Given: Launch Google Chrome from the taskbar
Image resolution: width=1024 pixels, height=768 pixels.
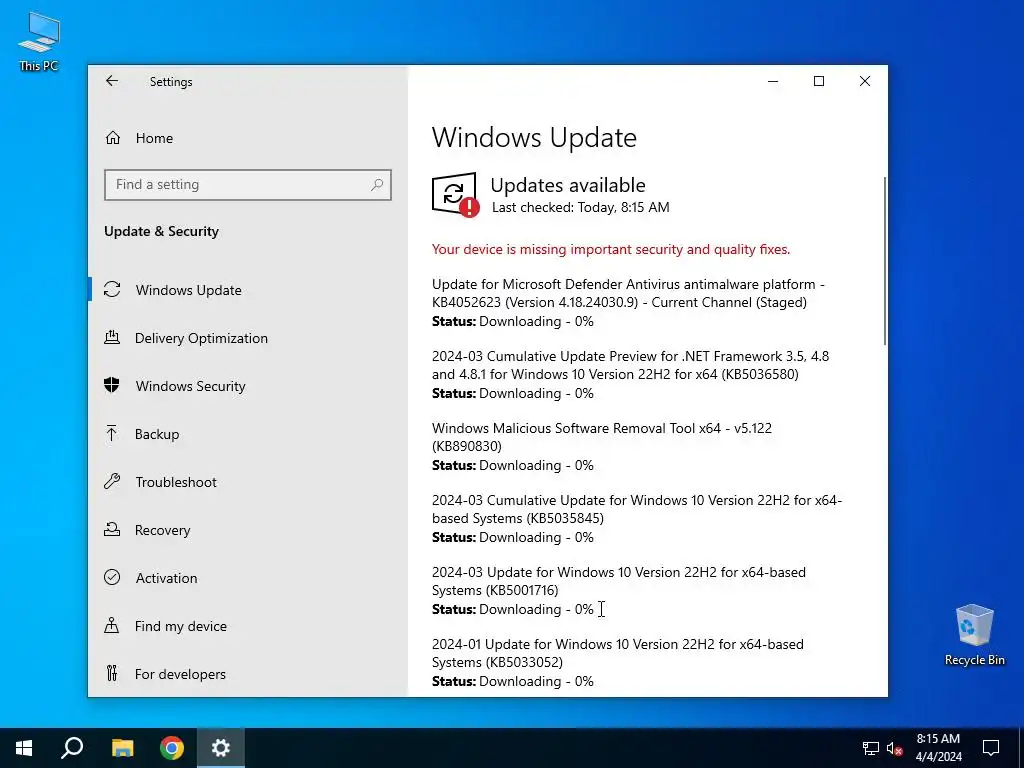Looking at the screenshot, I should 172,748.
